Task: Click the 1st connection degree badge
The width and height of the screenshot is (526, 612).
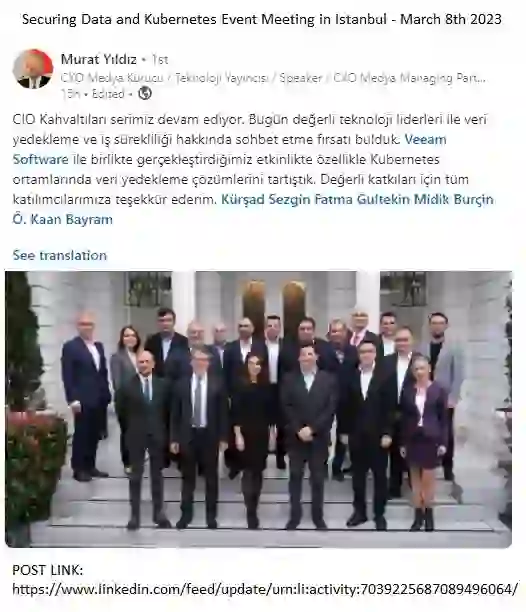Action: [160, 60]
